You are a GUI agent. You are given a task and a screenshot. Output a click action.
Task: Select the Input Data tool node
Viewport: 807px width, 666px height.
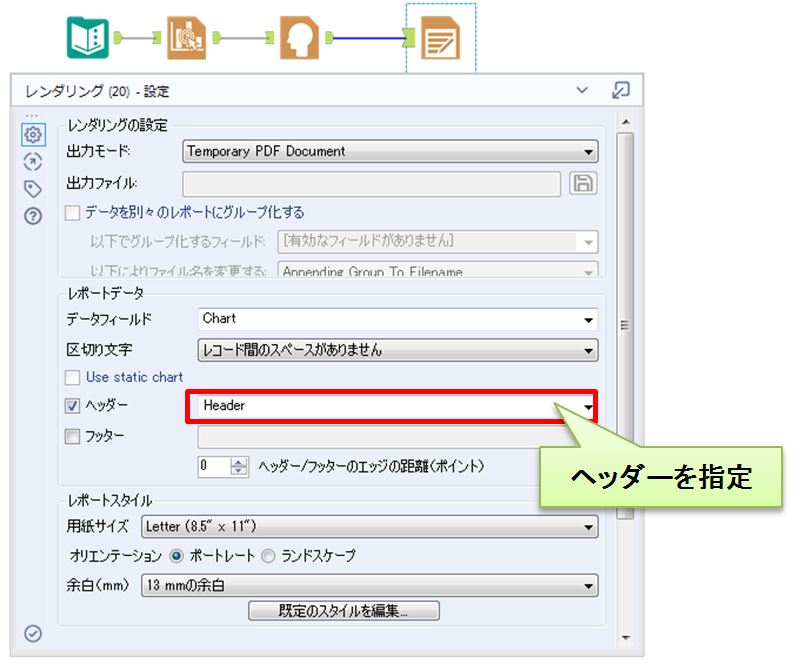(x=87, y=37)
